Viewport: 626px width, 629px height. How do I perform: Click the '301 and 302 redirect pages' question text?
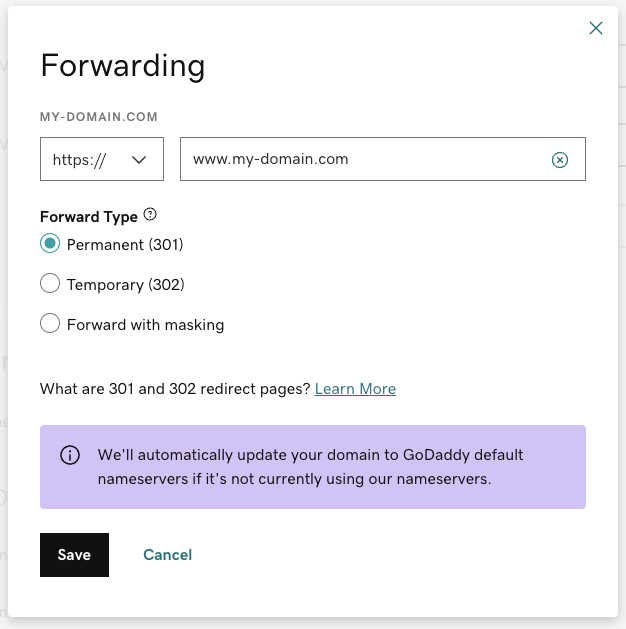[x=175, y=389]
